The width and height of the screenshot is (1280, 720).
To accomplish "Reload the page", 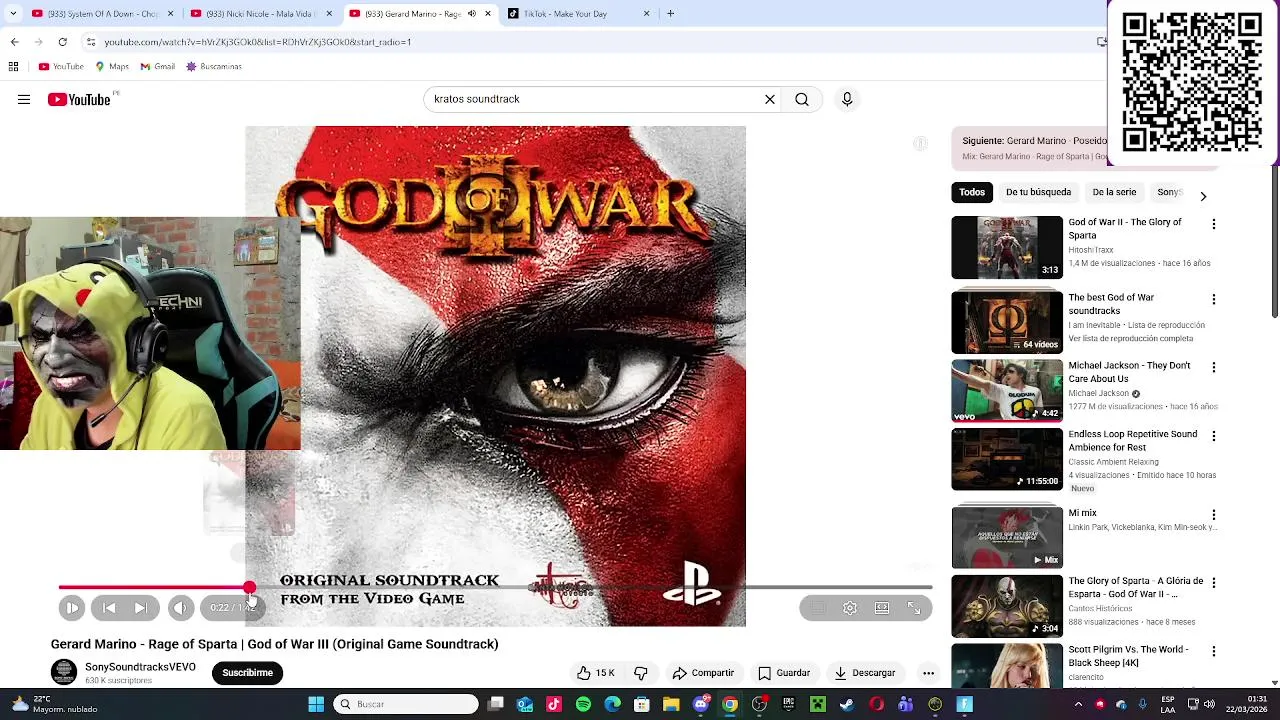I will [62, 42].
